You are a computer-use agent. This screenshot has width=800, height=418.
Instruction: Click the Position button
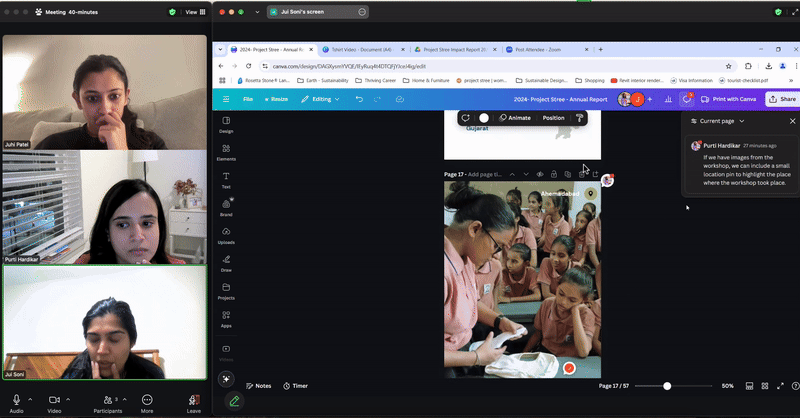[553, 118]
